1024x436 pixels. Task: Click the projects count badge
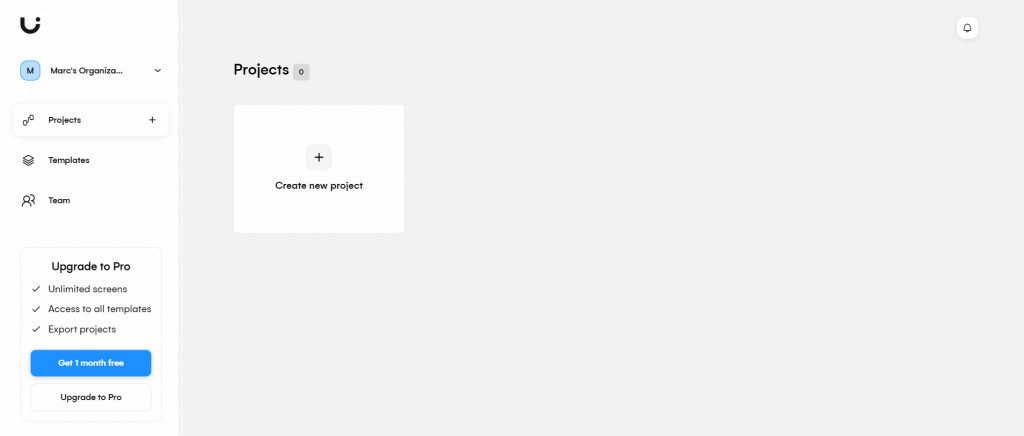301,72
